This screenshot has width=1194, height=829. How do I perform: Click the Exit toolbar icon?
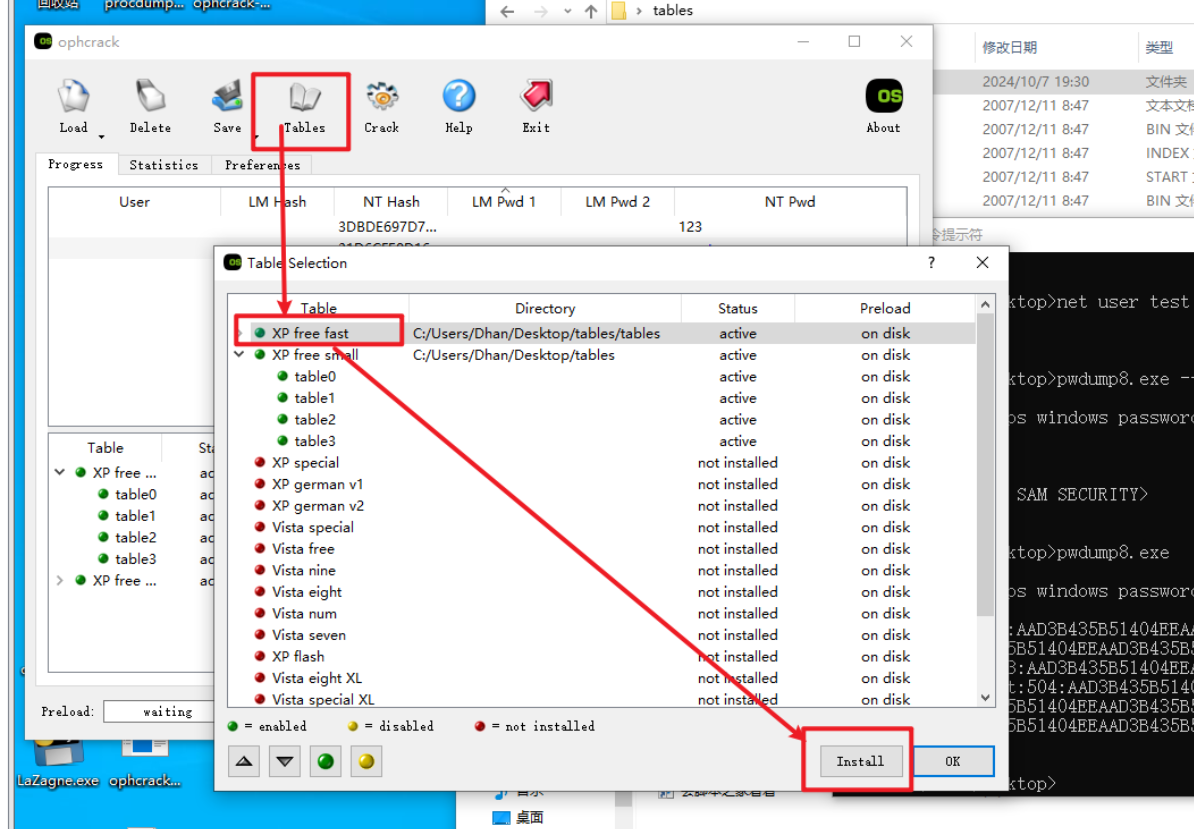pyautogui.click(x=536, y=107)
